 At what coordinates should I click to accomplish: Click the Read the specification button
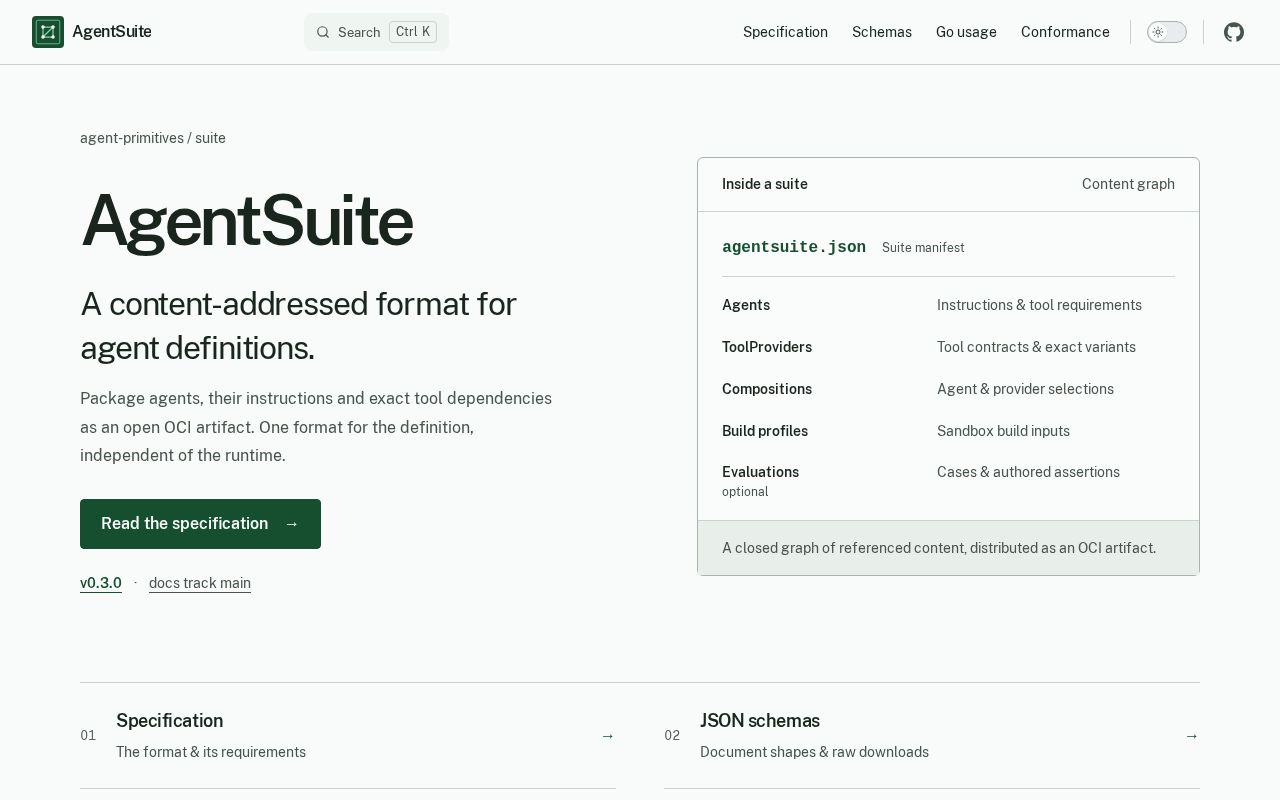click(200, 524)
